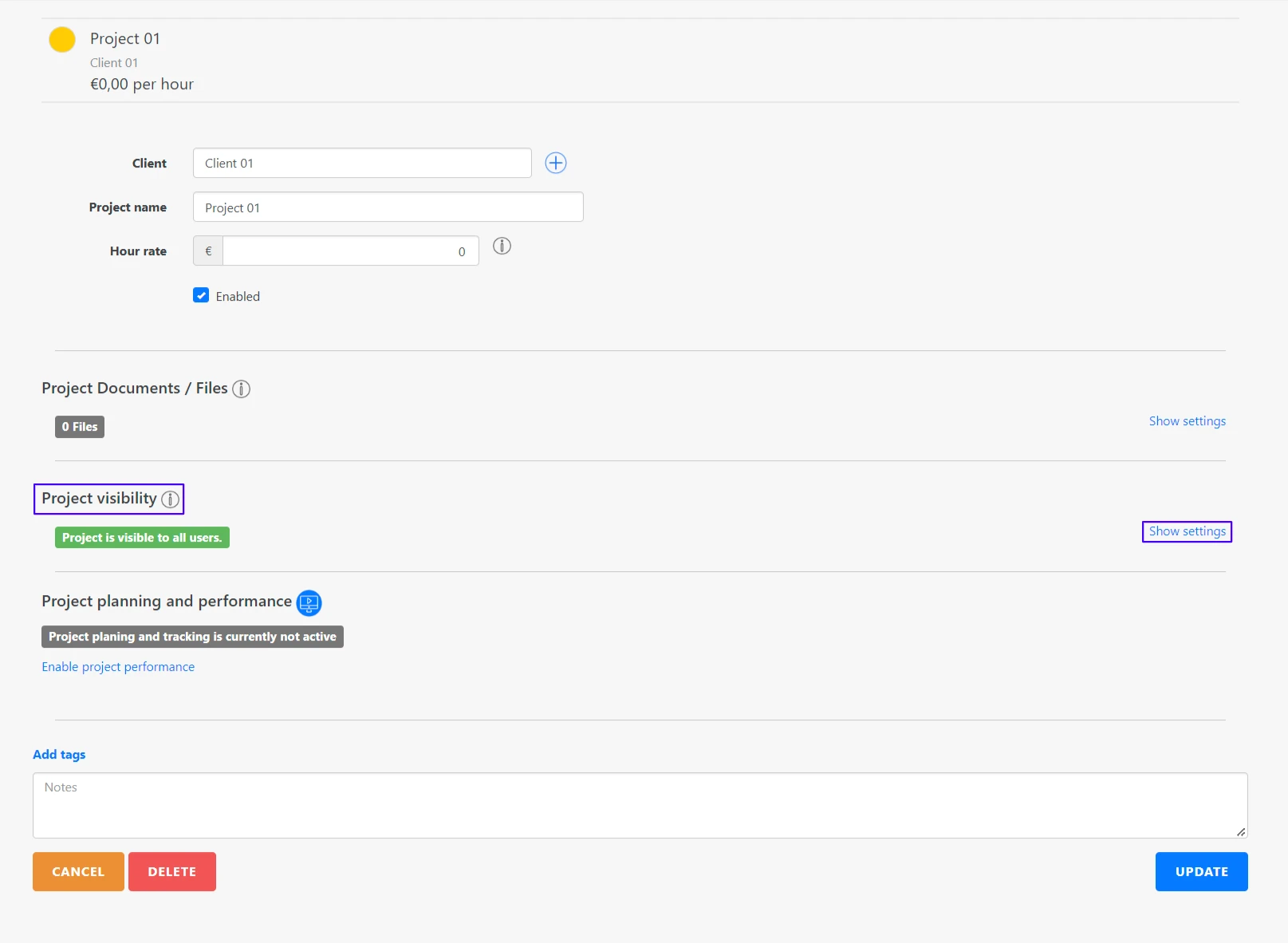Toggle the Enabled checkbox

click(201, 295)
